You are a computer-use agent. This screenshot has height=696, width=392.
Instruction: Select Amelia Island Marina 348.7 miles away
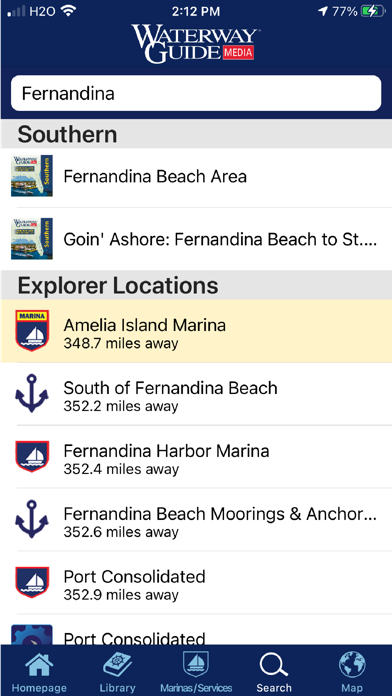pos(196,331)
